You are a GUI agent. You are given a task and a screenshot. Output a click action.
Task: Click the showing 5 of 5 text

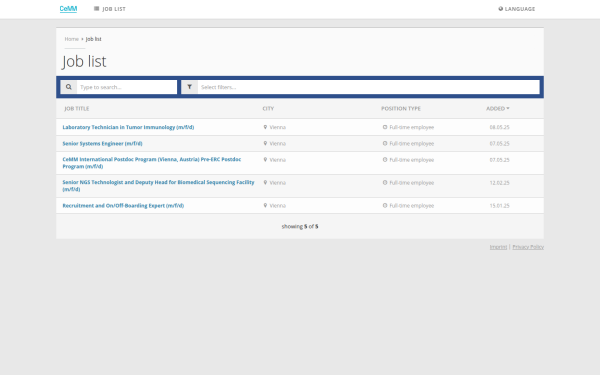click(300, 227)
